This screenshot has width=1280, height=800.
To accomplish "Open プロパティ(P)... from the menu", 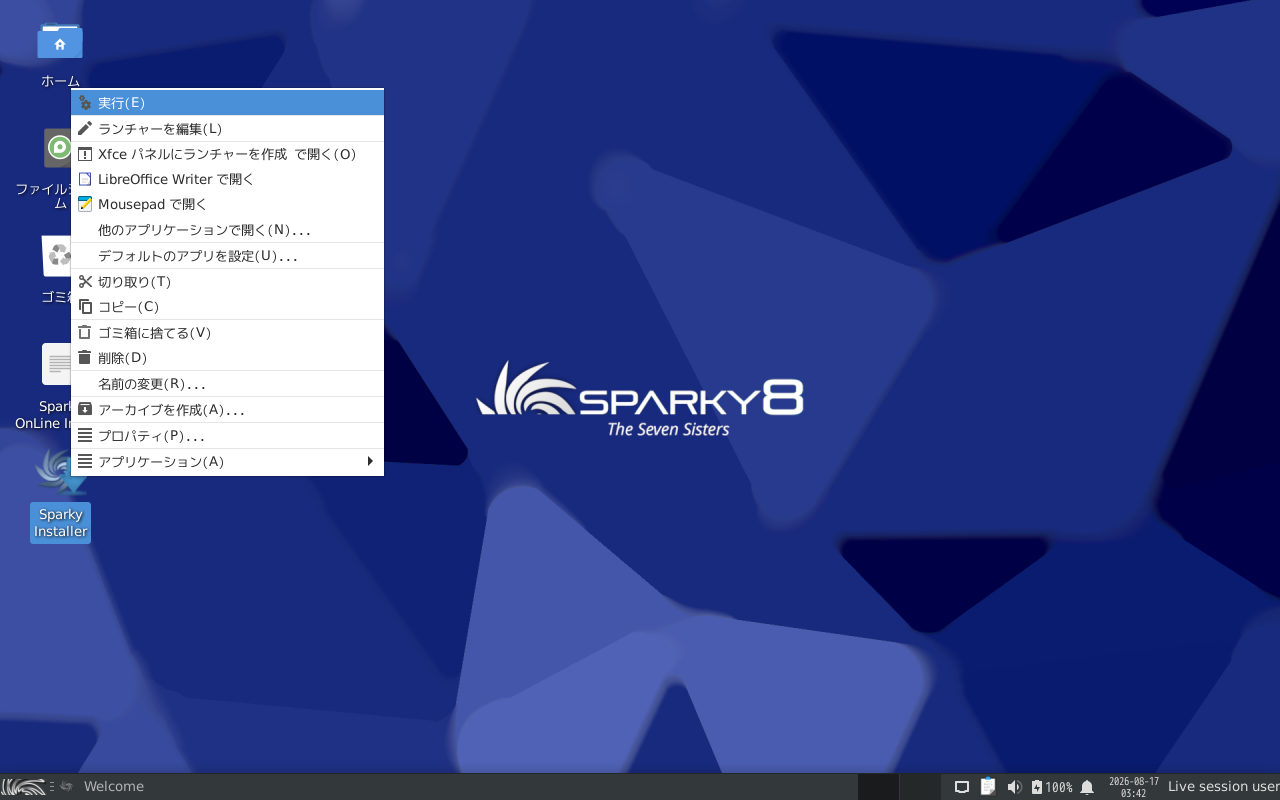I will click(227, 436).
